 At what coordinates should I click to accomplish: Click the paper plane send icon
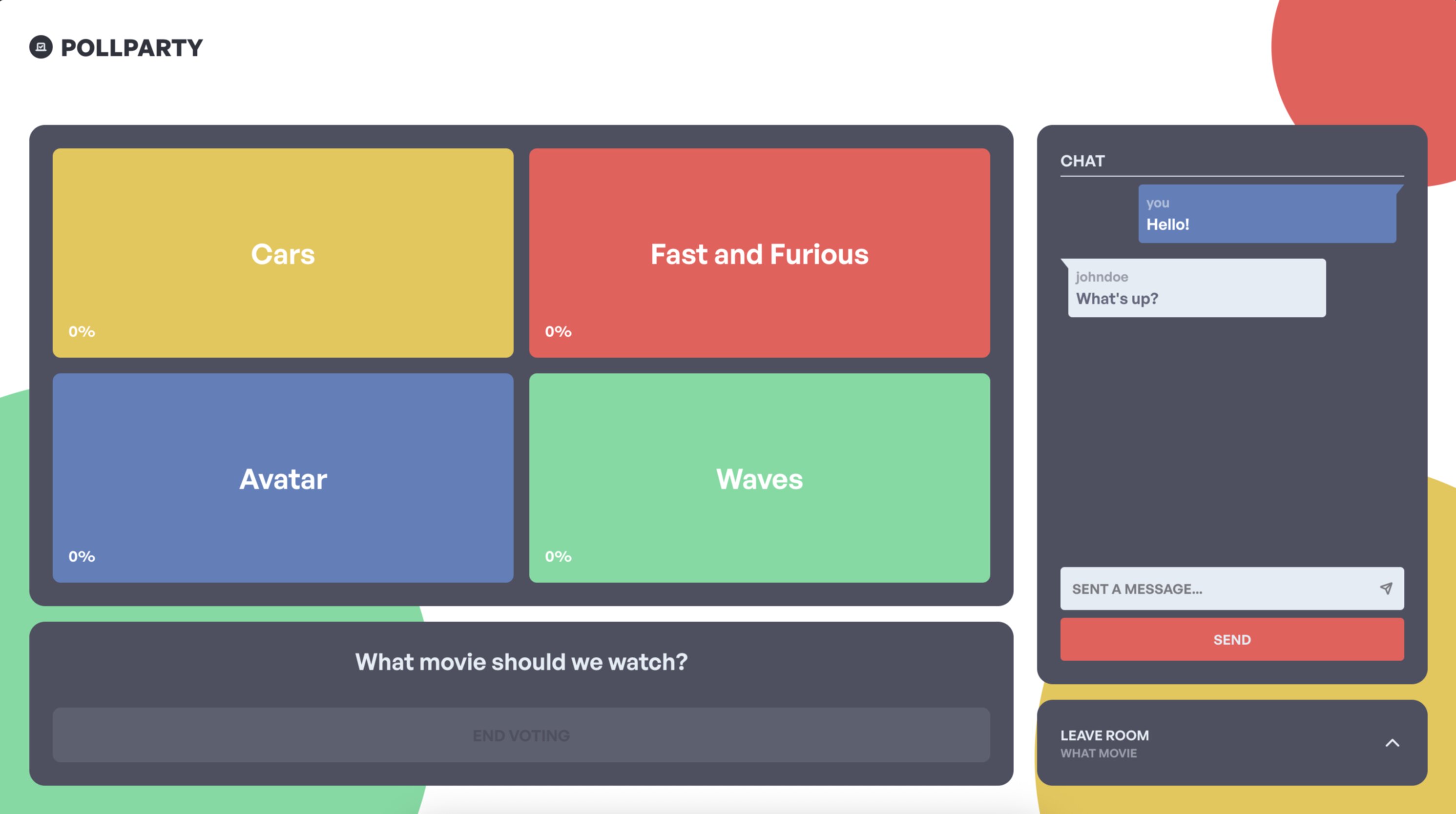coord(1386,589)
